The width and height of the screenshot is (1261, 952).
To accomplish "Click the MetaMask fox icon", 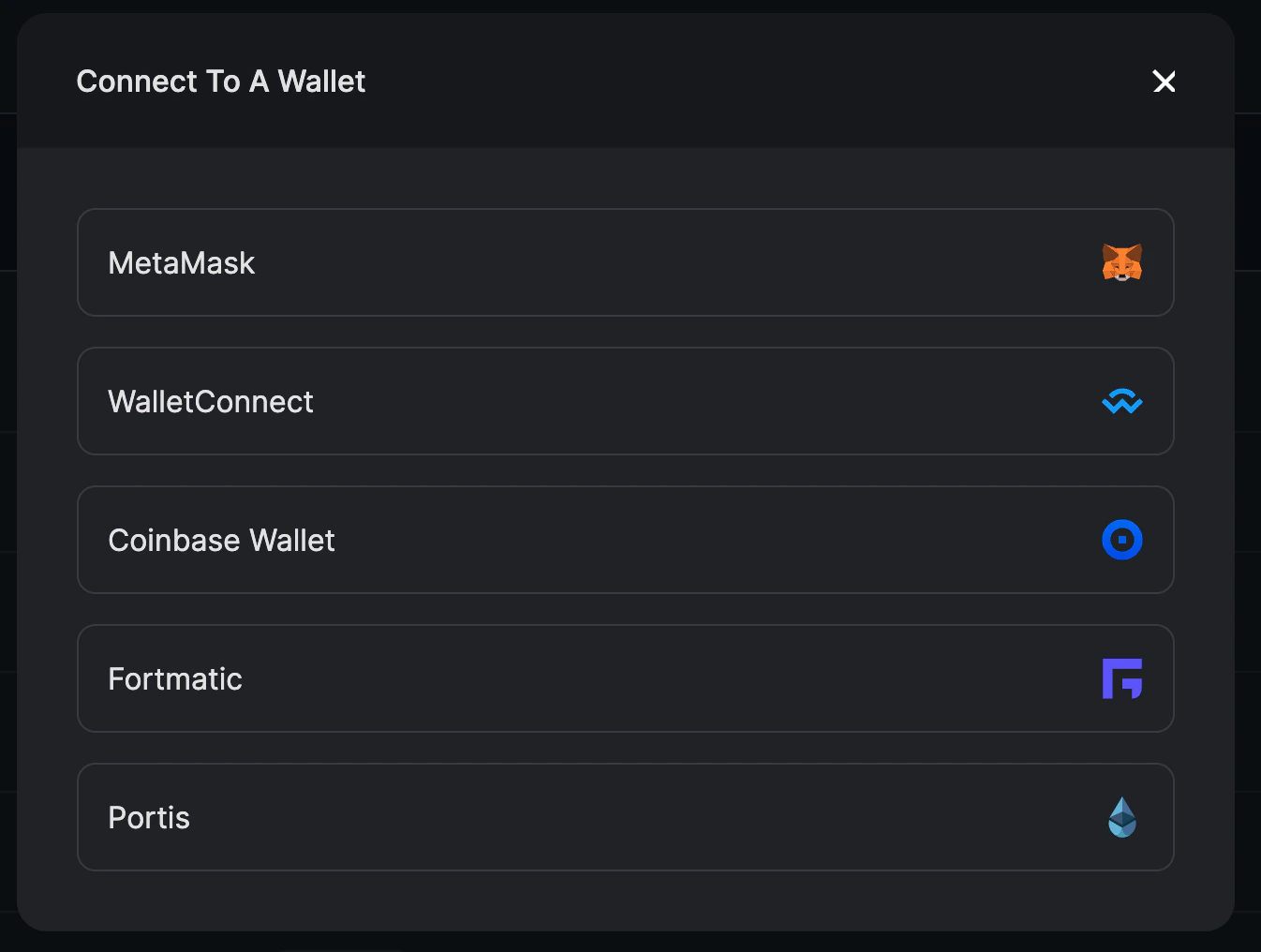I will coord(1122,262).
